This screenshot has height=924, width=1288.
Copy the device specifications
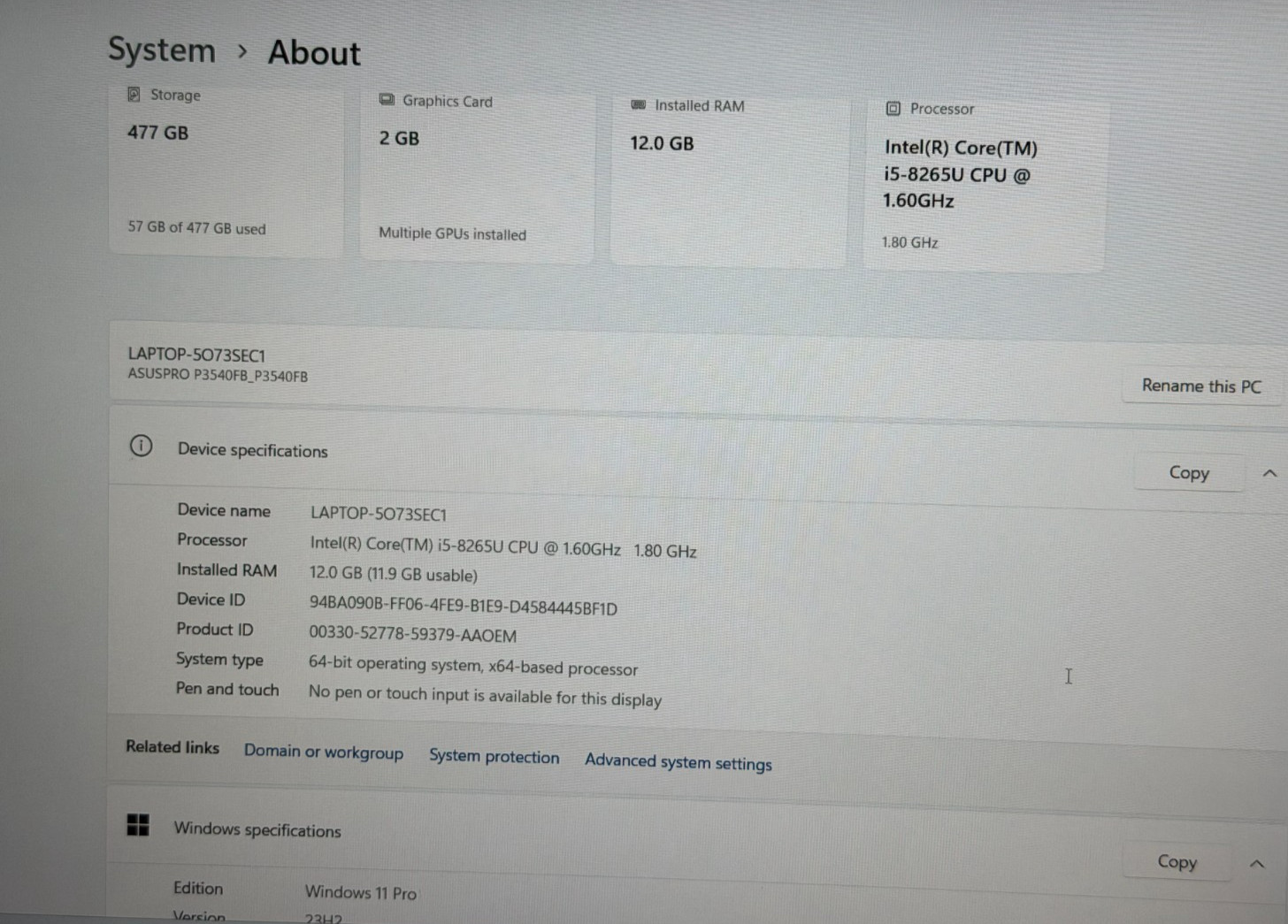pyautogui.click(x=1189, y=473)
